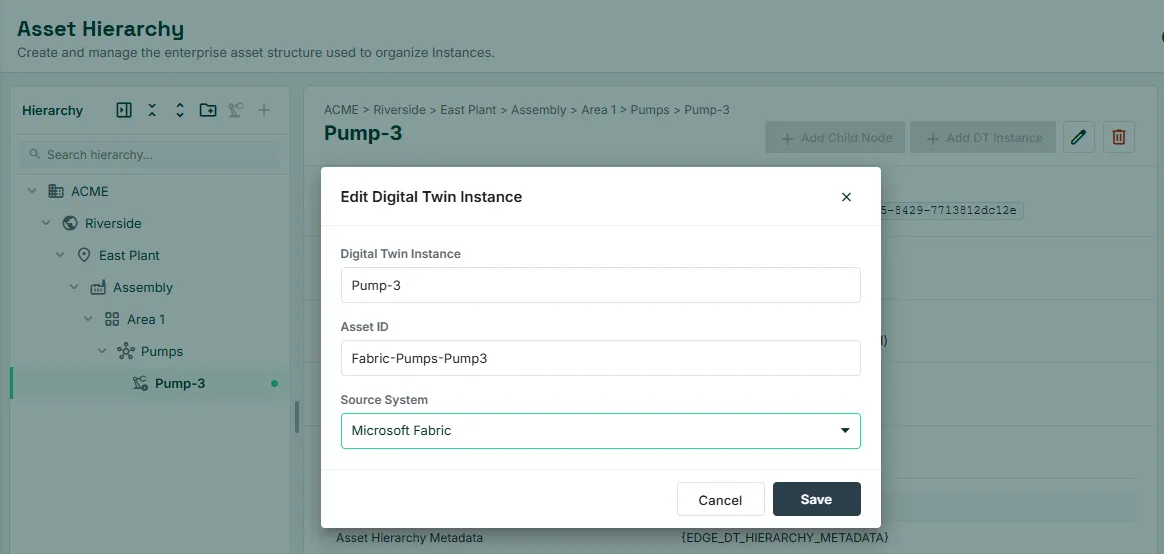
Task: Collapse the Riverside node chevron
Action: coord(46,223)
